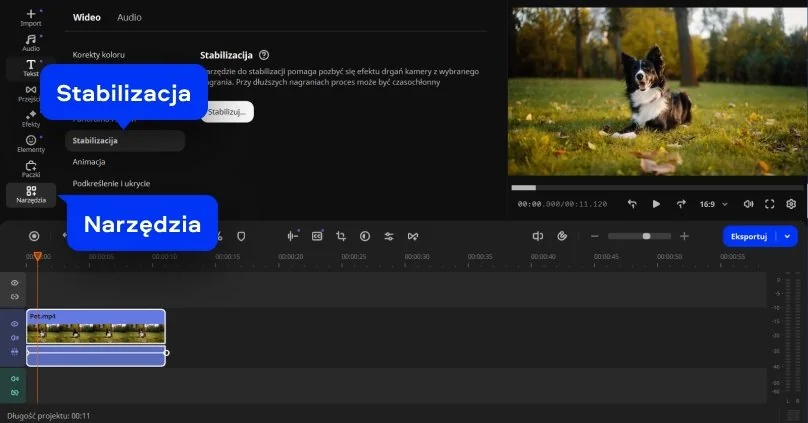This screenshot has width=808, height=423.
Task: Click the help icon next to Stabilizacja heading
Action: click(264, 56)
